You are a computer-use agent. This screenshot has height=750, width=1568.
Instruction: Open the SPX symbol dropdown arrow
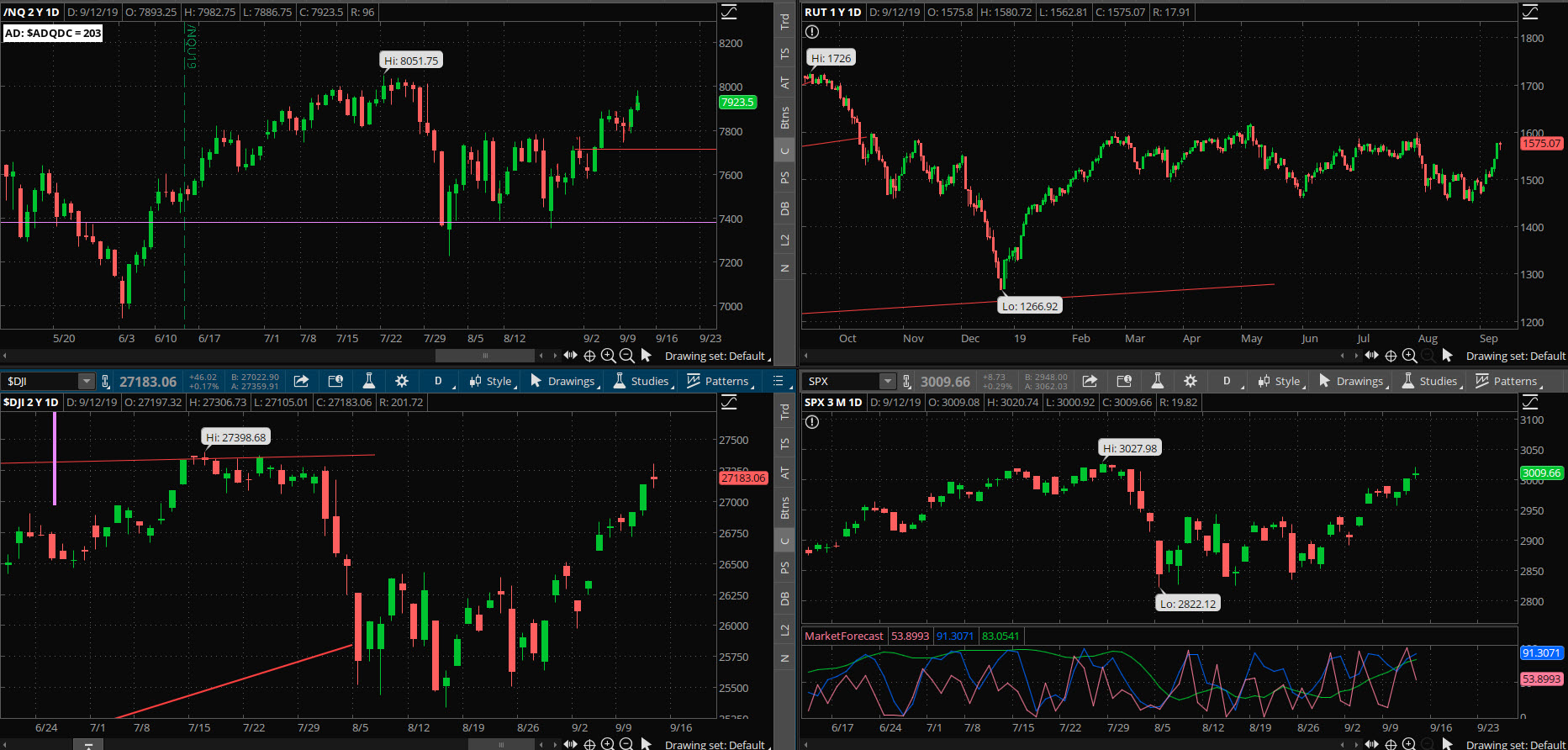tap(887, 382)
